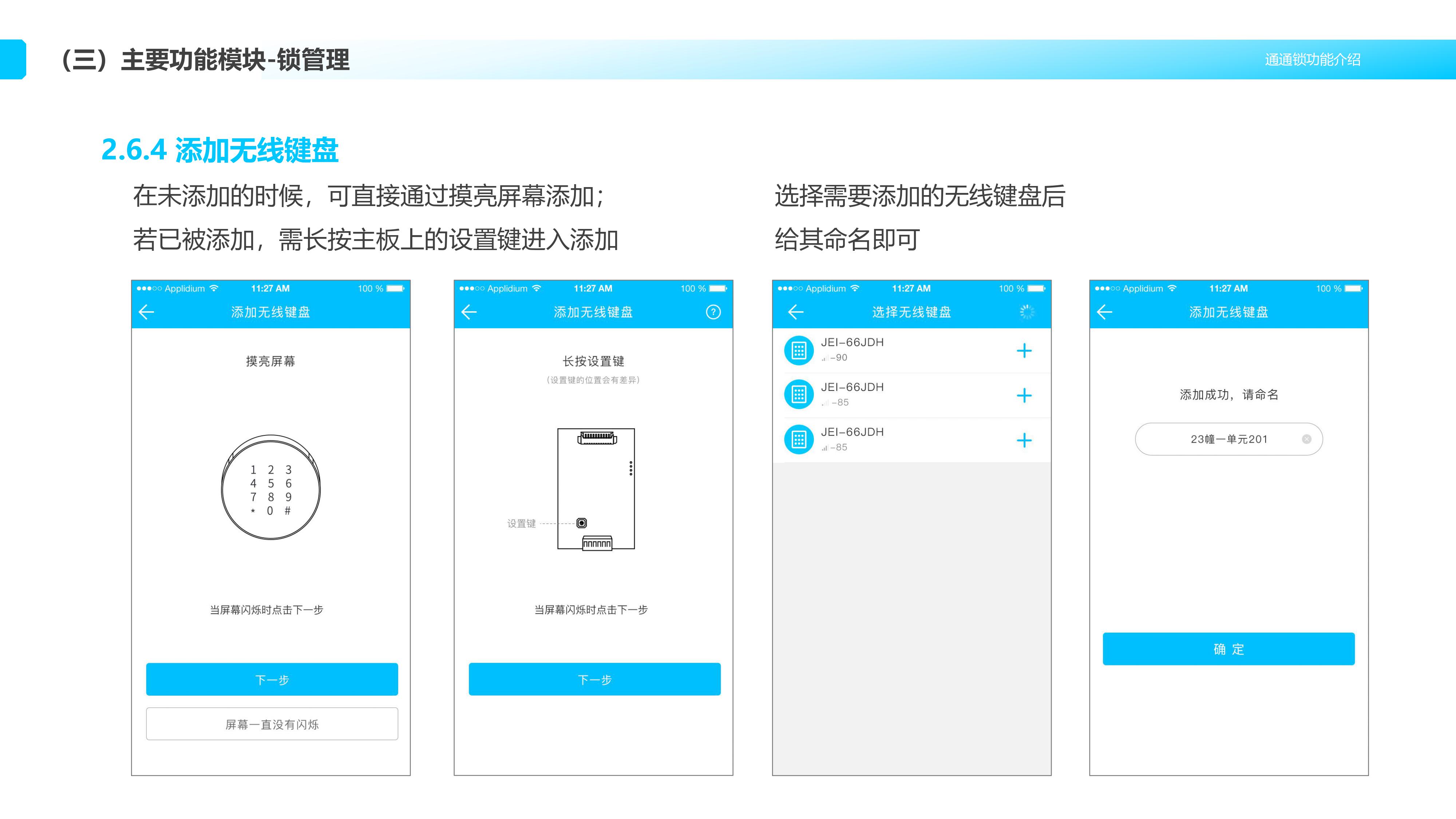Click back arrow on naming success screen
The width and height of the screenshot is (1456, 819).
1104,312
